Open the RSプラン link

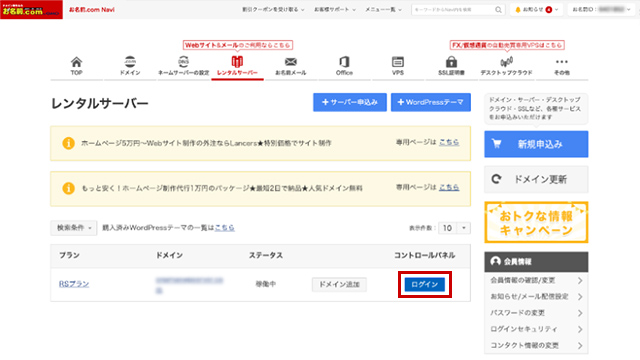[74, 284]
